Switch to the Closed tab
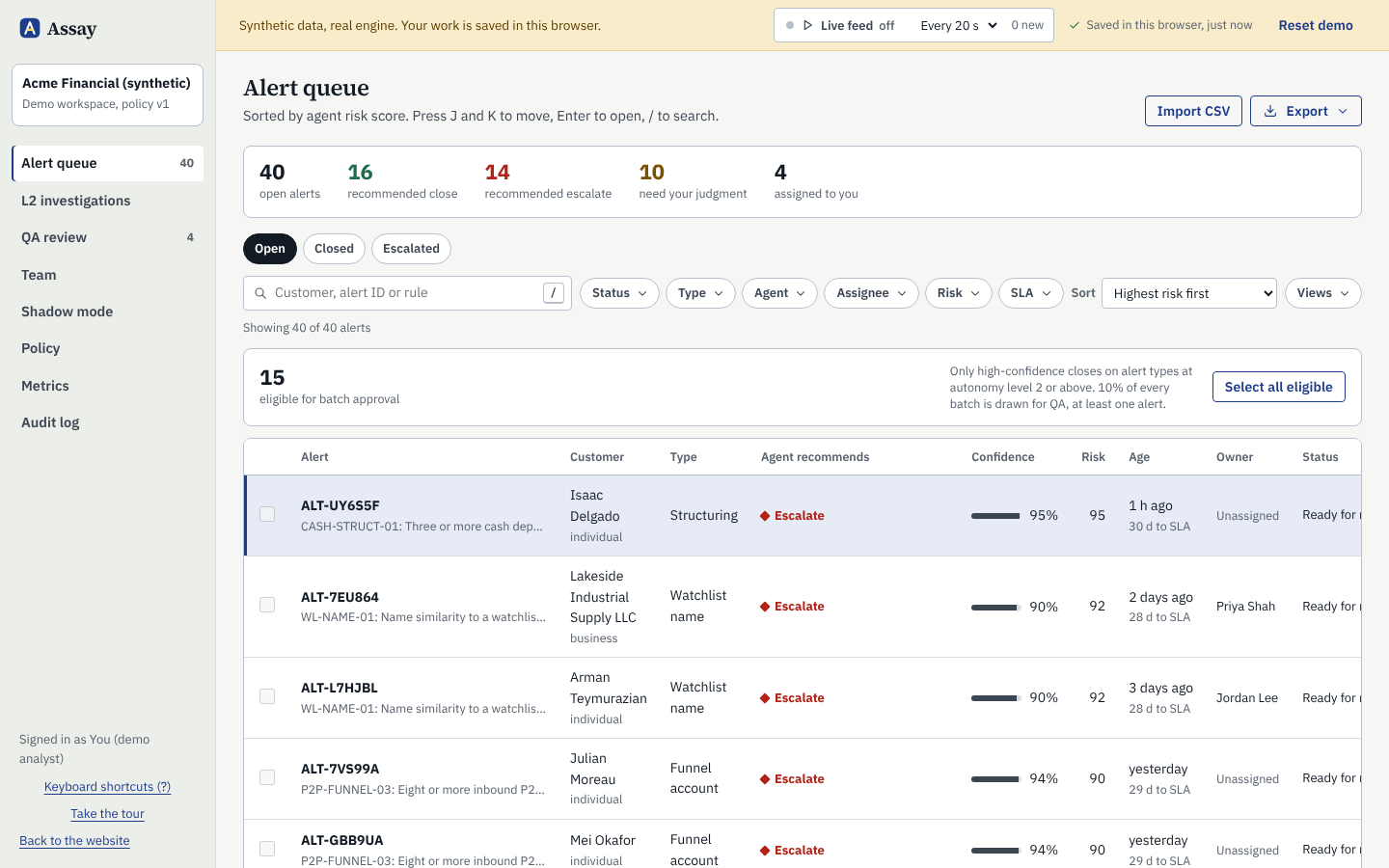The height and width of the screenshot is (868, 1389). [334, 249]
